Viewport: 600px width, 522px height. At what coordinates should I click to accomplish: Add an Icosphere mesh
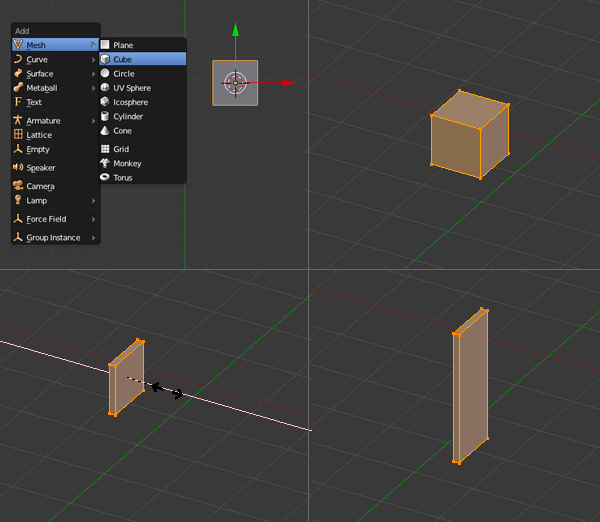[143, 102]
